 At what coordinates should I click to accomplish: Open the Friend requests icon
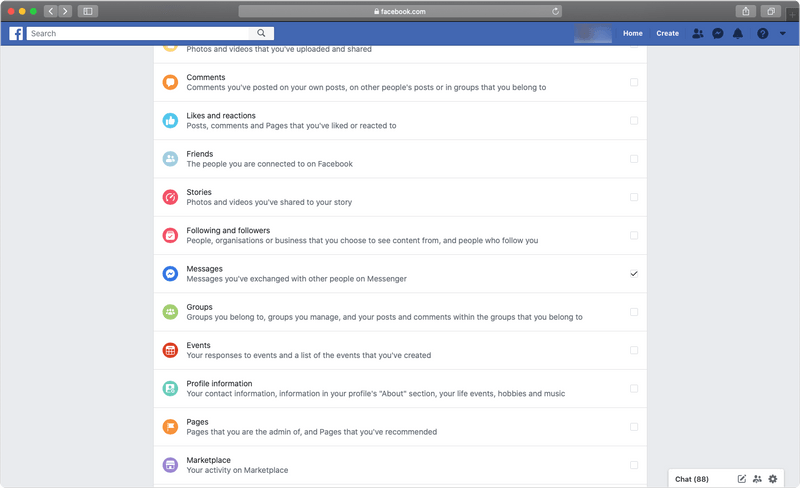(x=697, y=34)
